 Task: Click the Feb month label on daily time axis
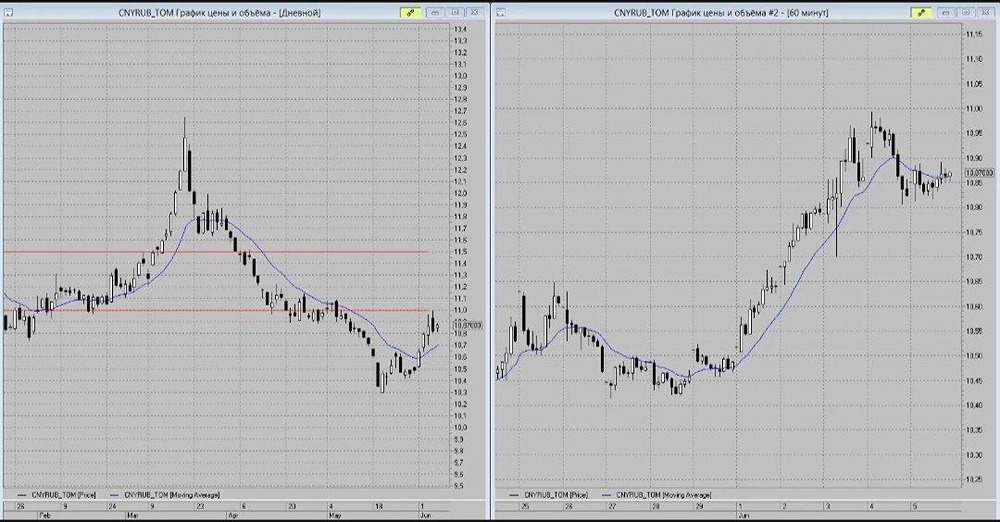(x=45, y=514)
